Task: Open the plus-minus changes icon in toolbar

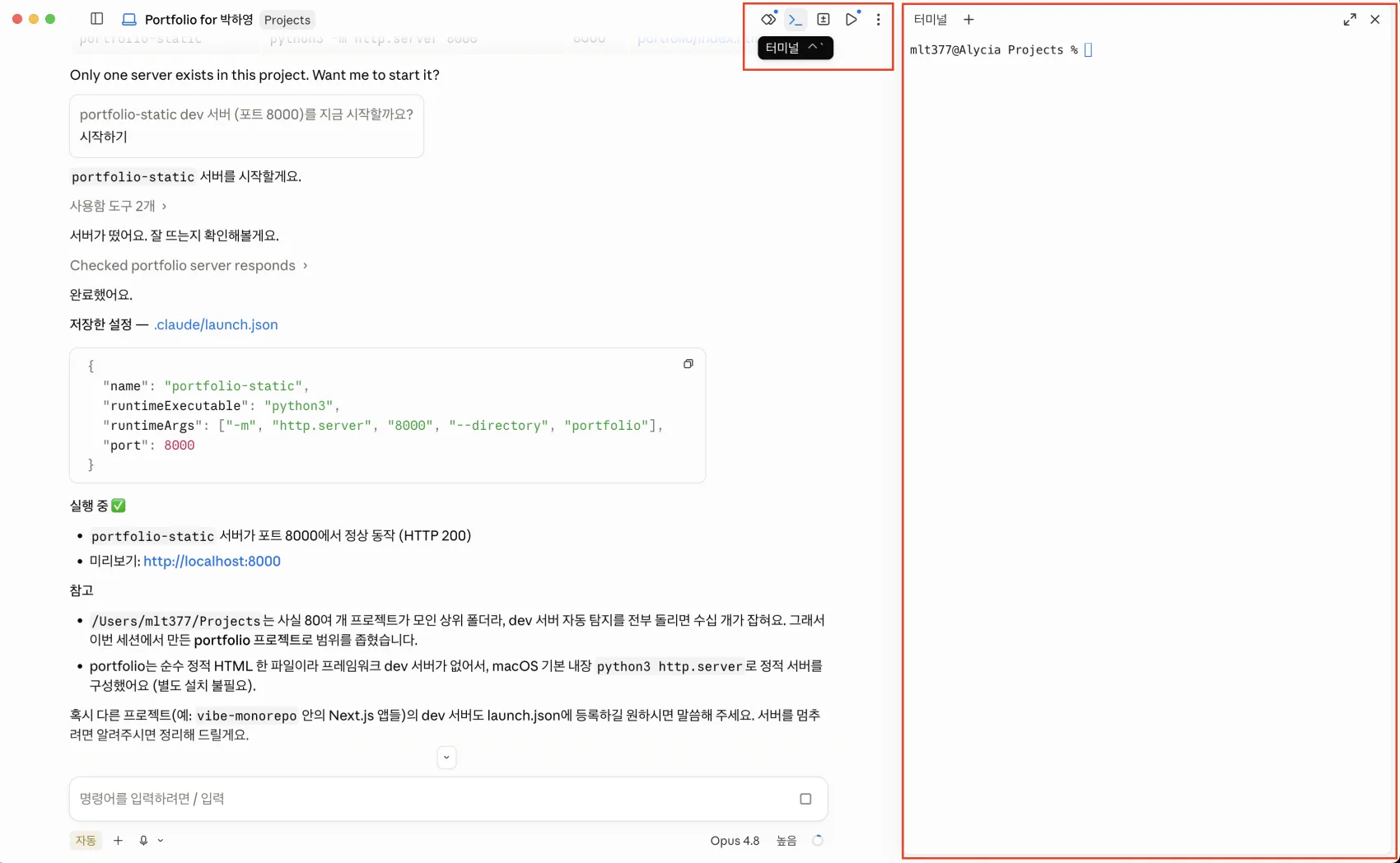Action: point(823,19)
